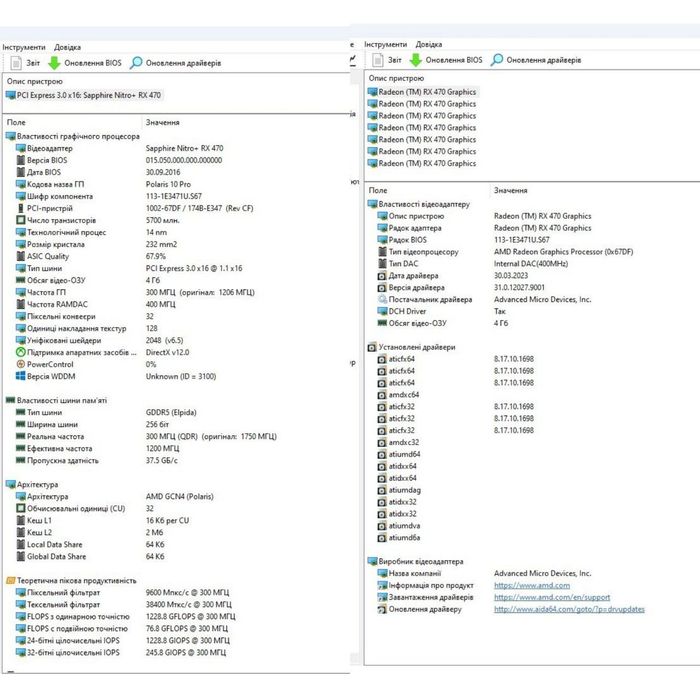
Task: Click value AMD GCN4 (Polaris)
Action: click(179, 497)
